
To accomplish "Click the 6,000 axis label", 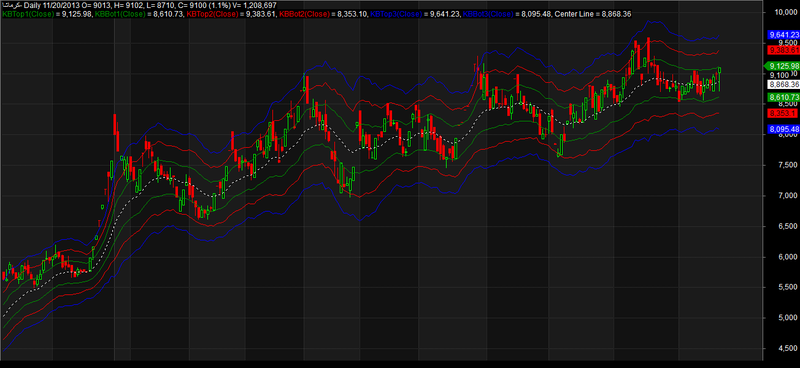I will coord(788,257).
